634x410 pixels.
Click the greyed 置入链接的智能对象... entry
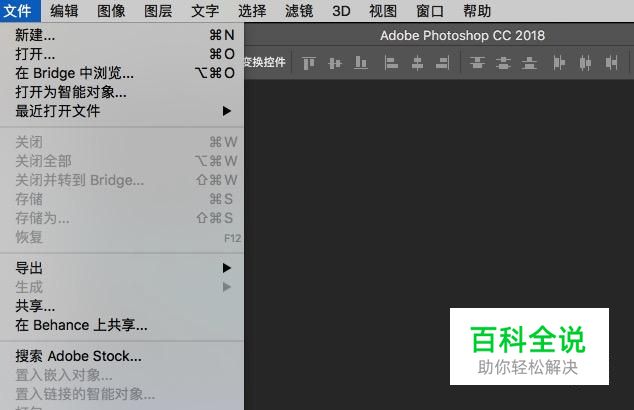pyautogui.click(x=122, y=394)
